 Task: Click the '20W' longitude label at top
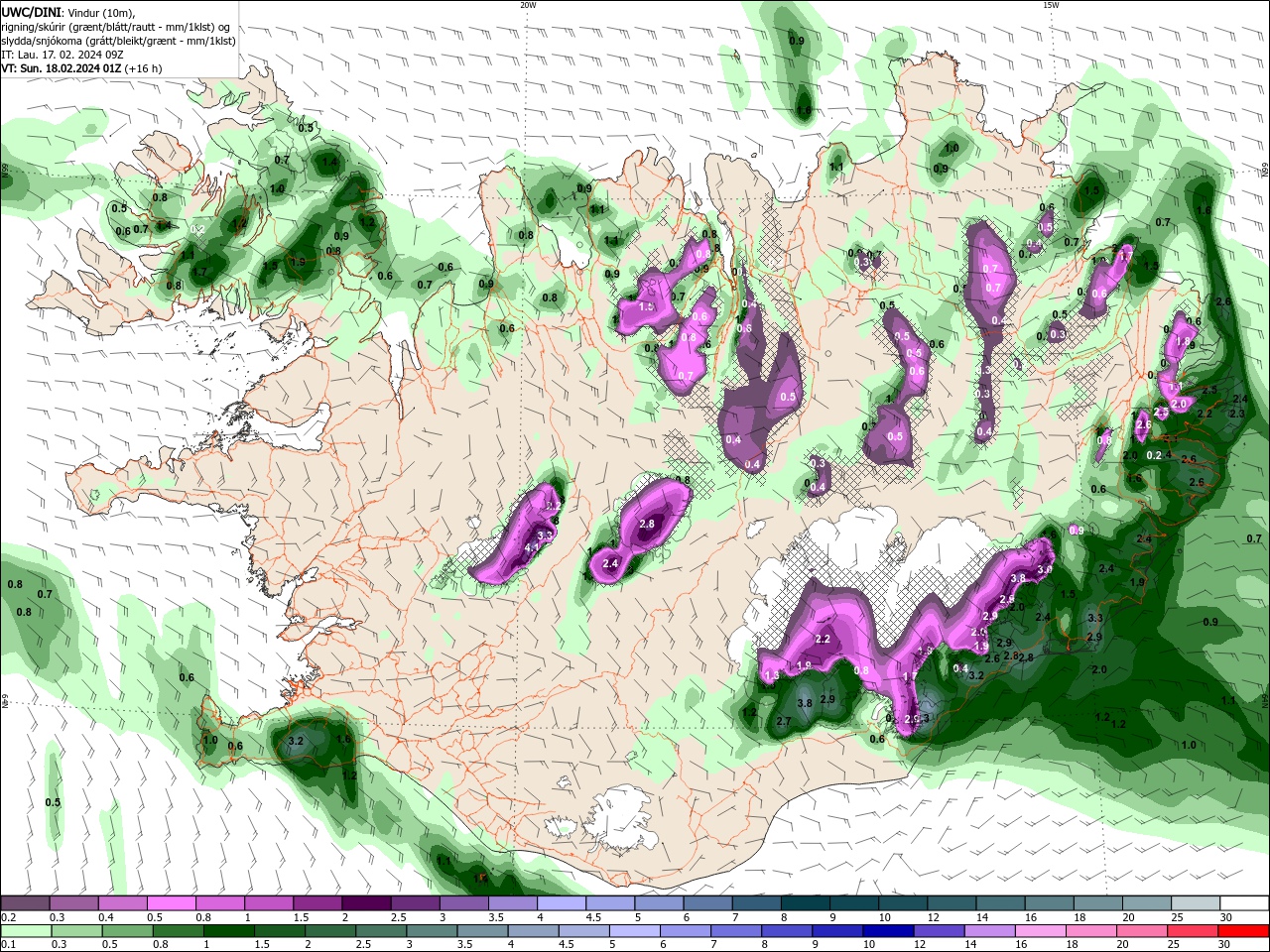(528, 5)
